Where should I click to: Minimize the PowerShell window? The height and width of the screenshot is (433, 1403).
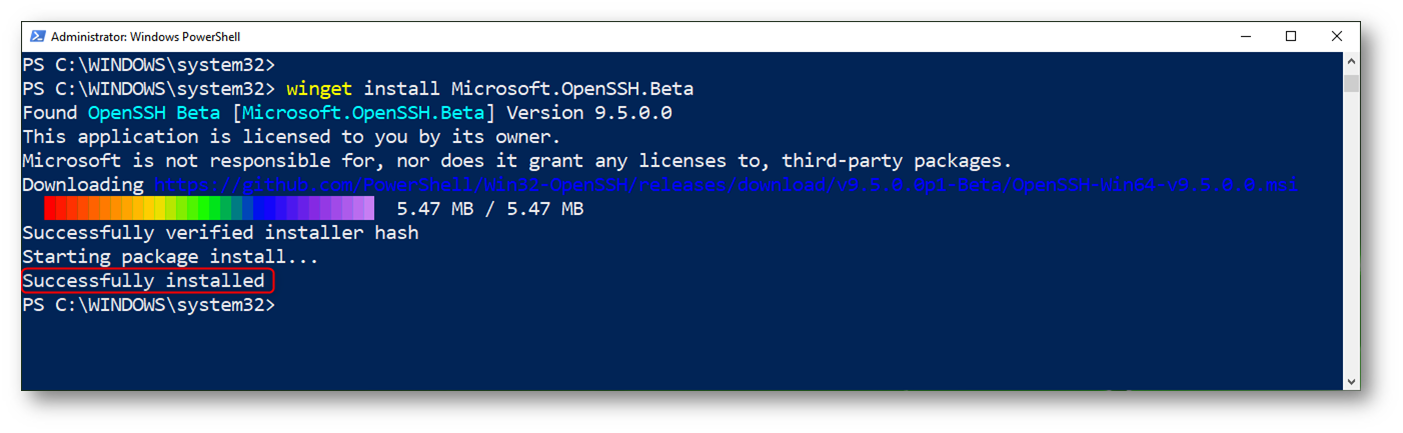tap(1245, 36)
